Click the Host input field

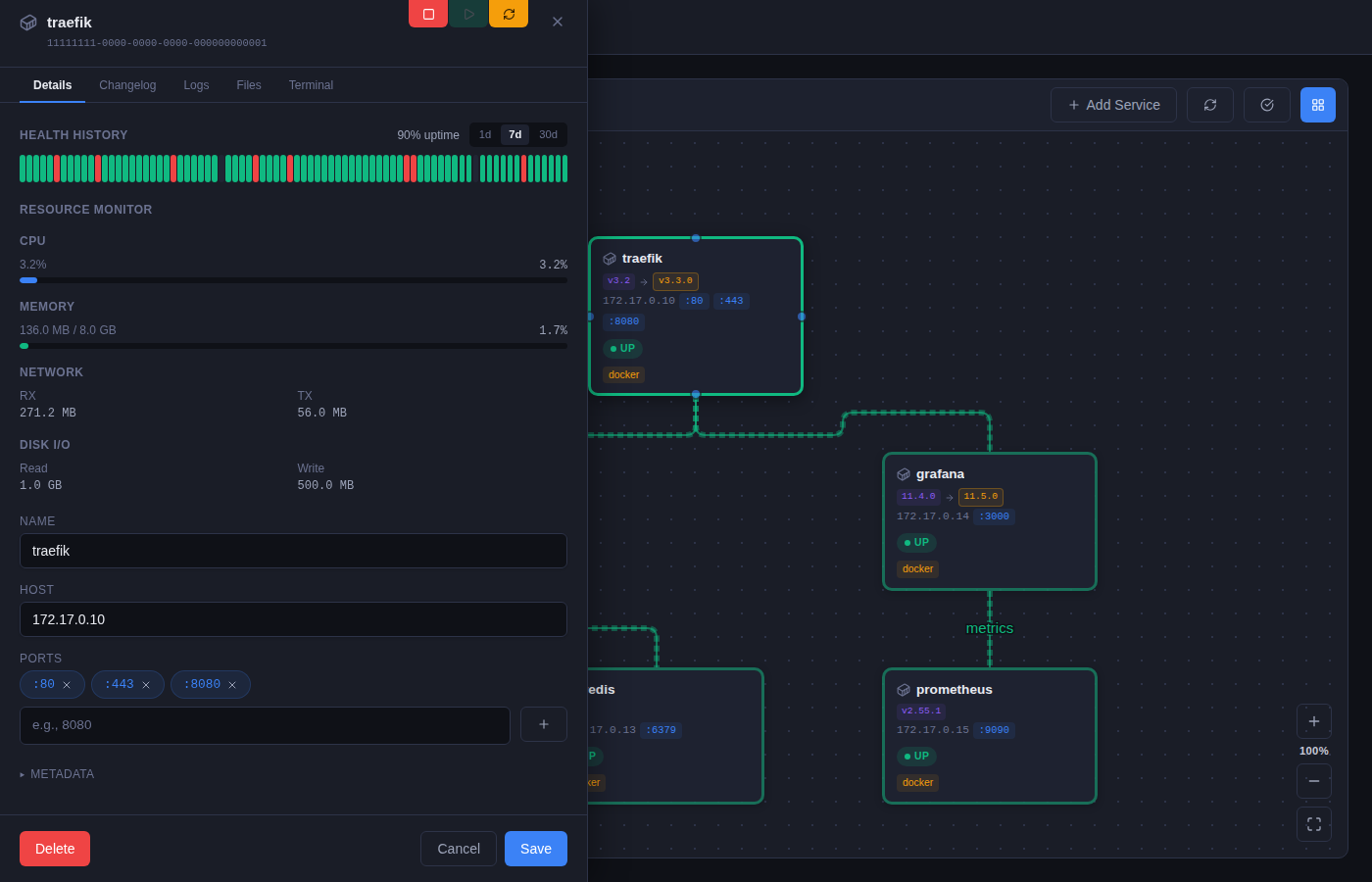pos(293,619)
